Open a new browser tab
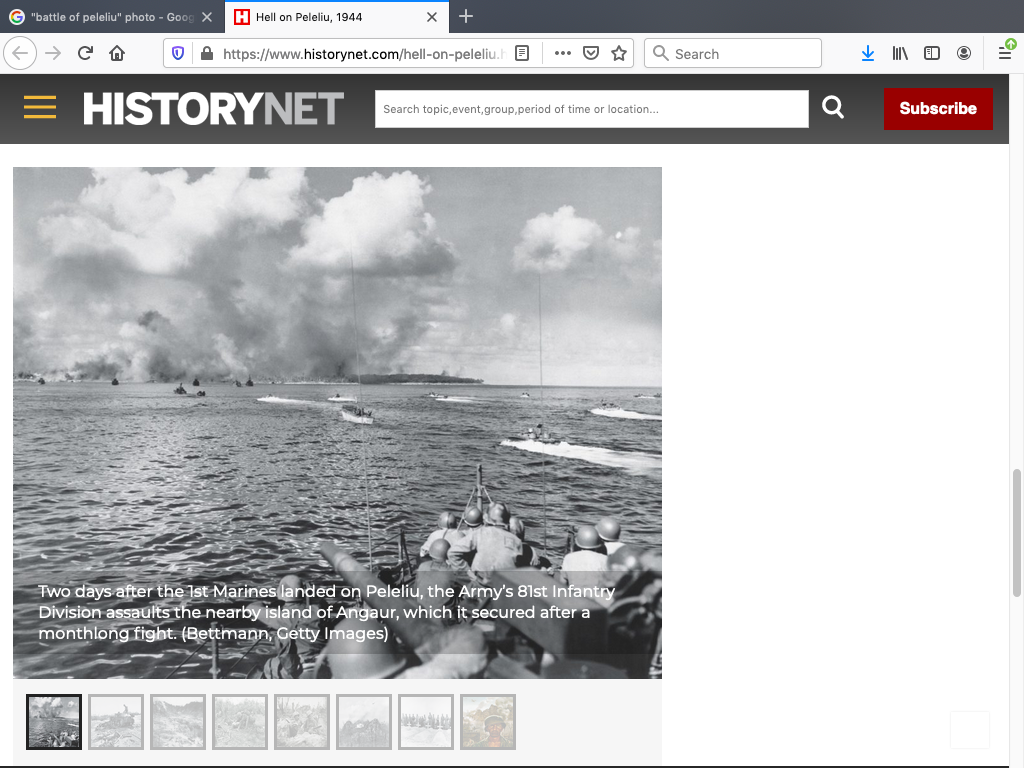Viewport: 1024px width, 768px height. click(x=466, y=17)
